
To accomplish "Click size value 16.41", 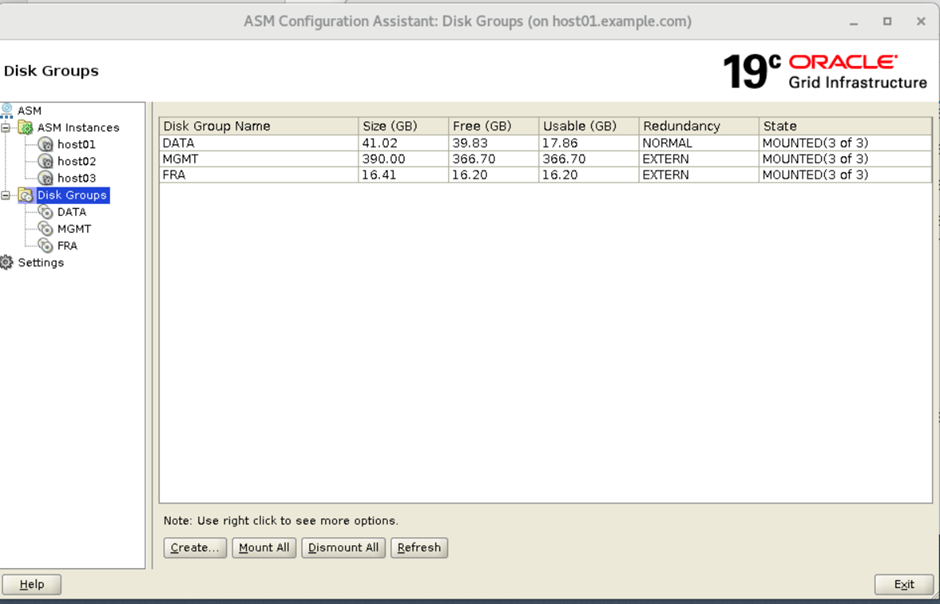I will click(x=379, y=174).
